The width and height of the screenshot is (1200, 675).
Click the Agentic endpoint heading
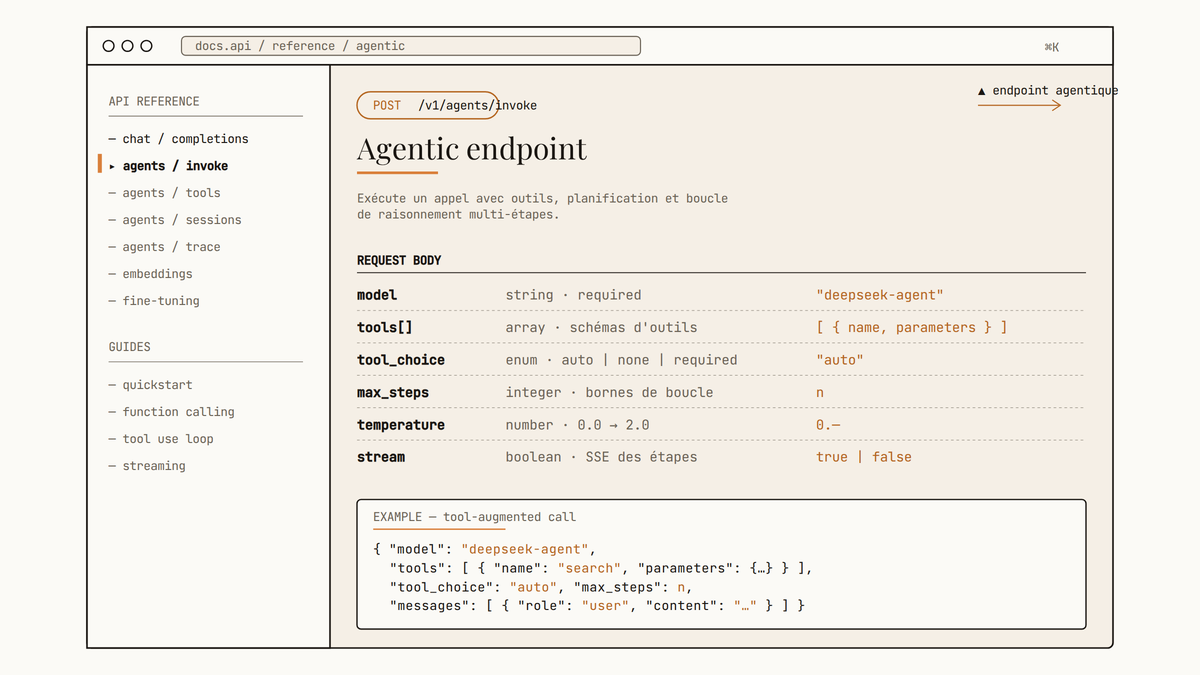click(472, 149)
